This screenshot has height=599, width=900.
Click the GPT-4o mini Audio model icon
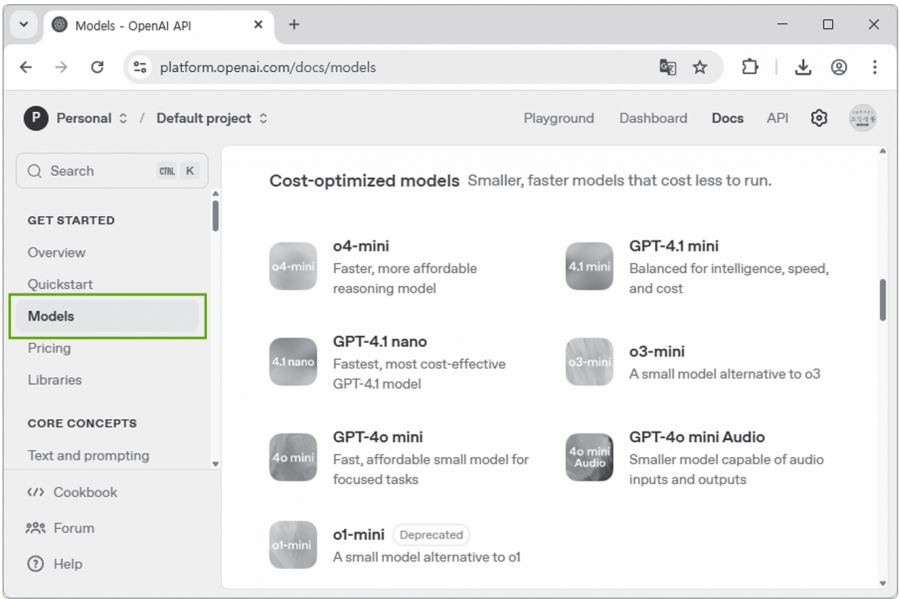(x=589, y=457)
